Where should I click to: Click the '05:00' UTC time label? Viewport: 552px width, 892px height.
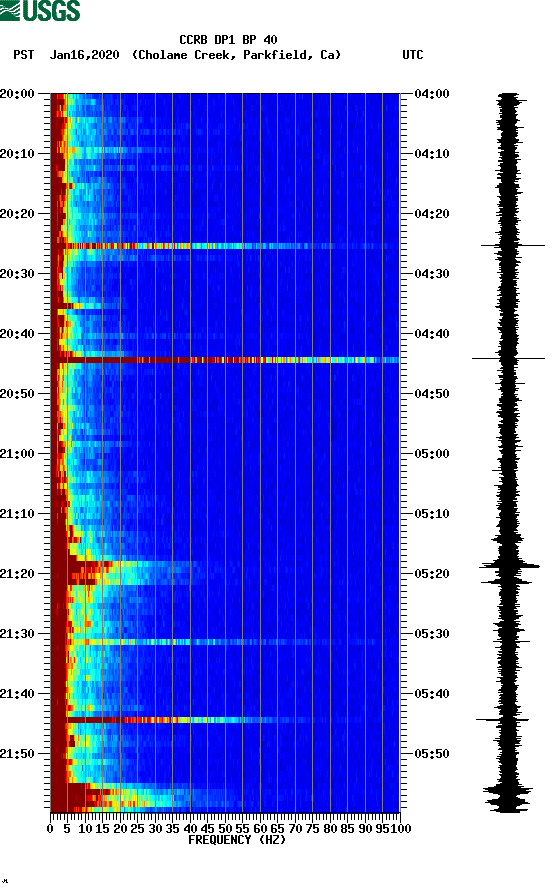432,454
